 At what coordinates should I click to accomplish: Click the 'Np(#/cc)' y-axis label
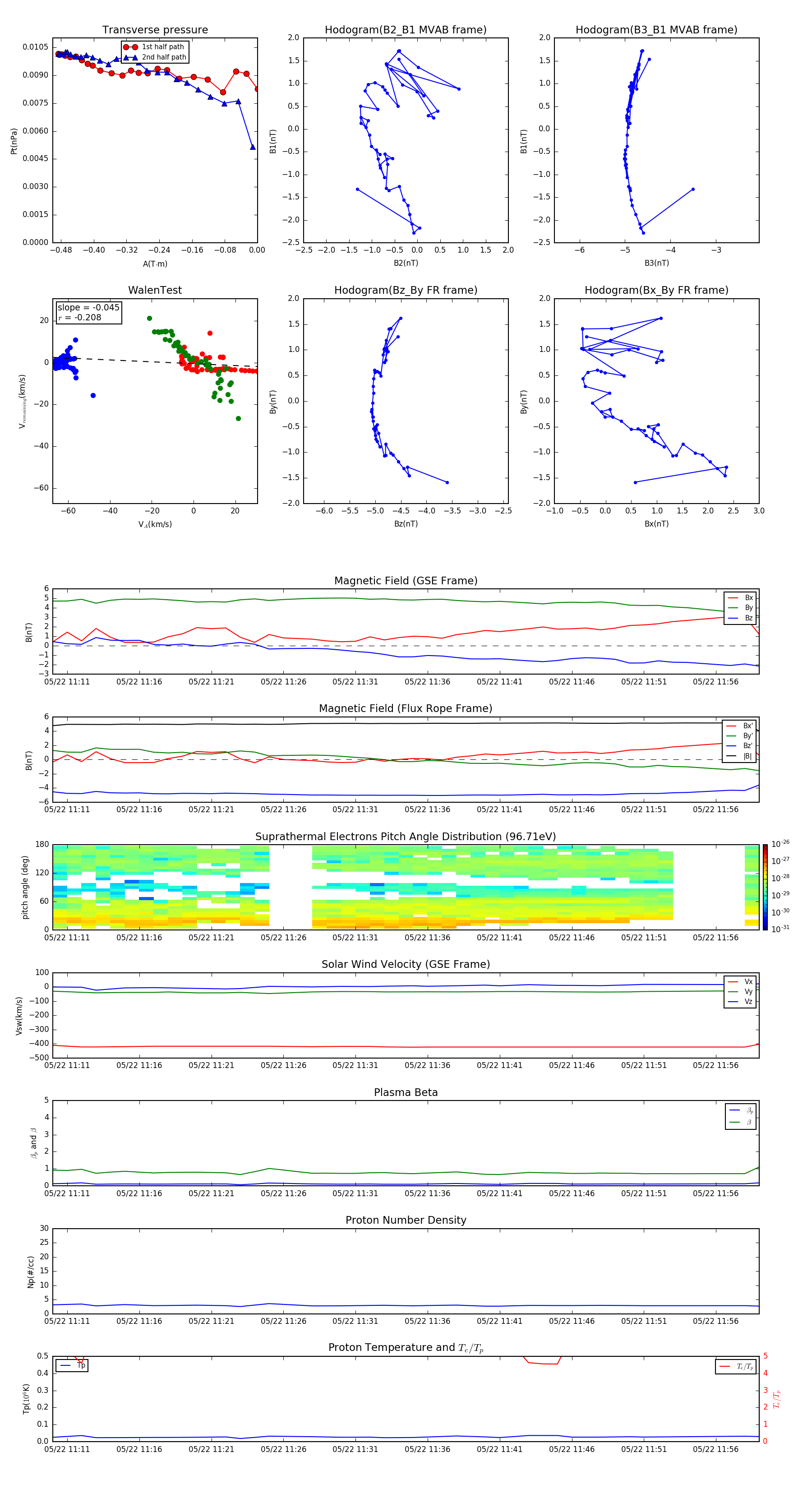click(31, 1271)
